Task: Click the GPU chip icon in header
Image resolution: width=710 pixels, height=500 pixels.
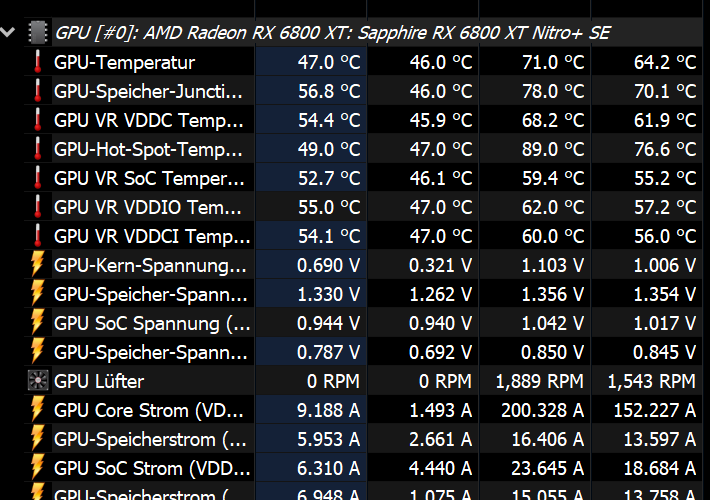Action: pyautogui.click(x=38, y=33)
